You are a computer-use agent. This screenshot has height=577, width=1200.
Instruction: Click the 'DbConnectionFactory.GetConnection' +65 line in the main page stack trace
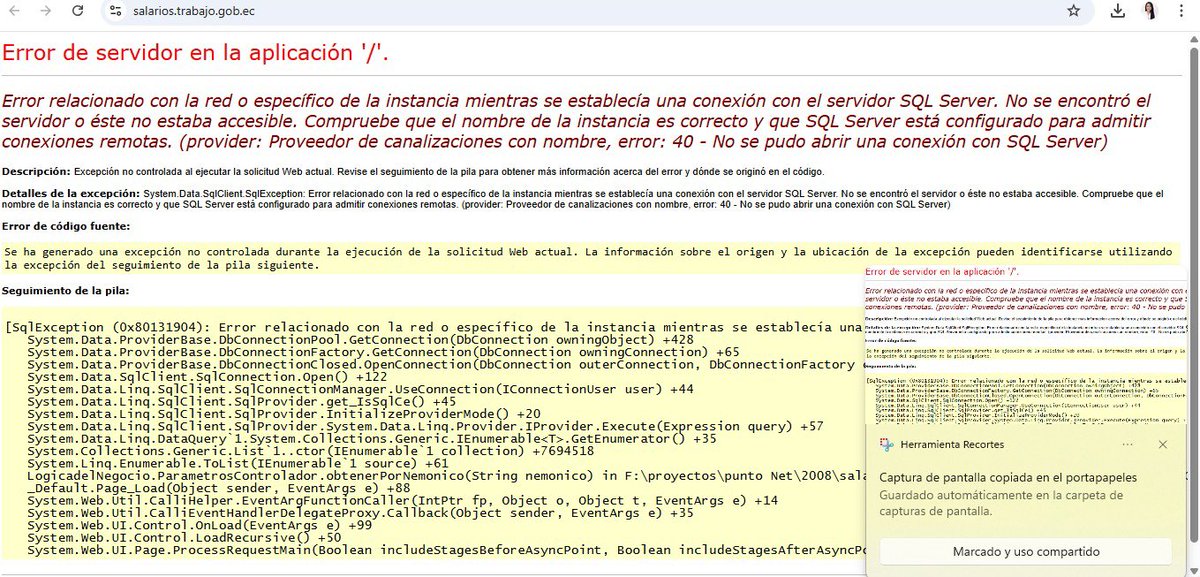click(383, 352)
